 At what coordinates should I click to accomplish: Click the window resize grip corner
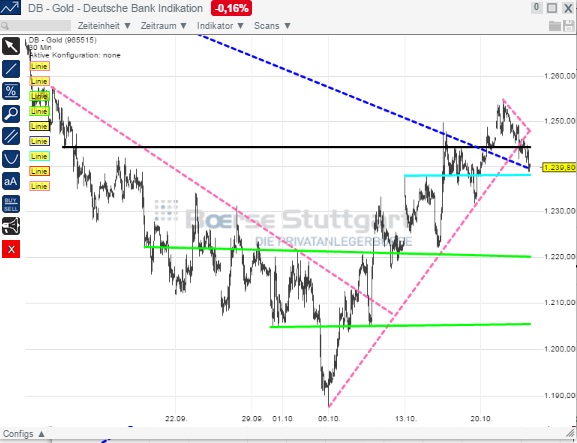[571, 432]
